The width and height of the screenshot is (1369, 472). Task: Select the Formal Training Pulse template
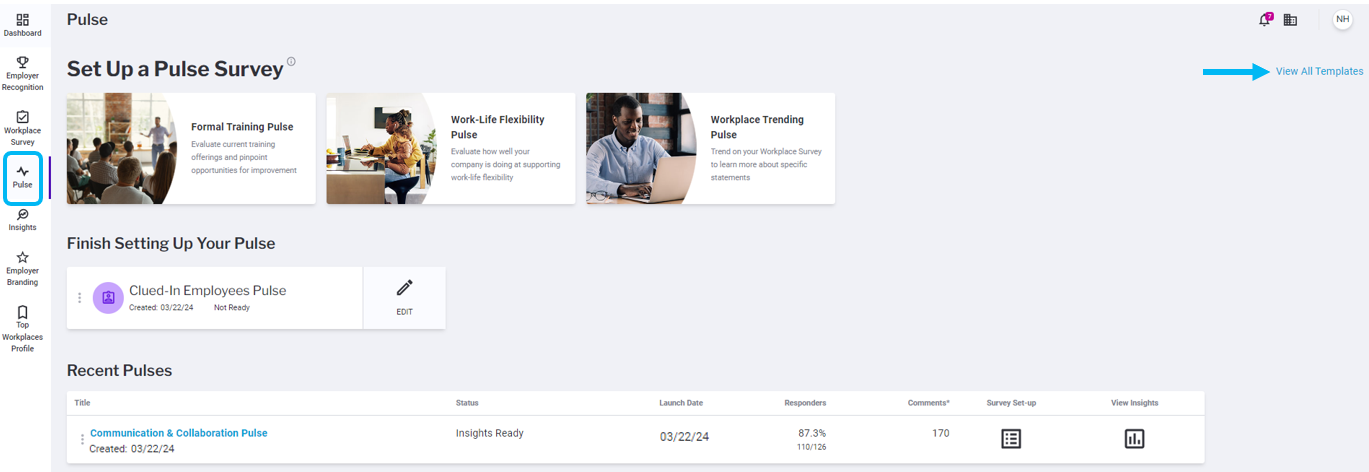coord(191,148)
